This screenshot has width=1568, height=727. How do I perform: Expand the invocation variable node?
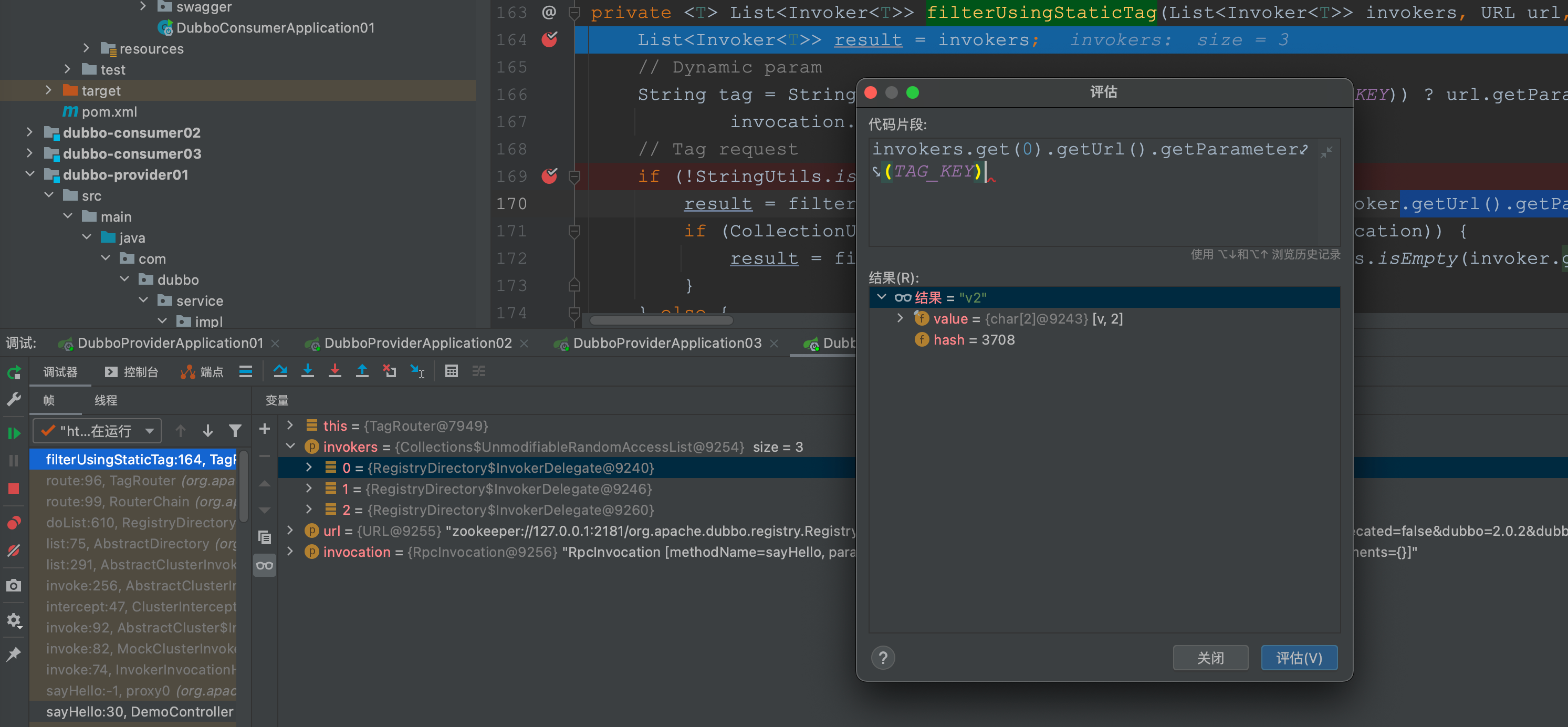point(290,551)
